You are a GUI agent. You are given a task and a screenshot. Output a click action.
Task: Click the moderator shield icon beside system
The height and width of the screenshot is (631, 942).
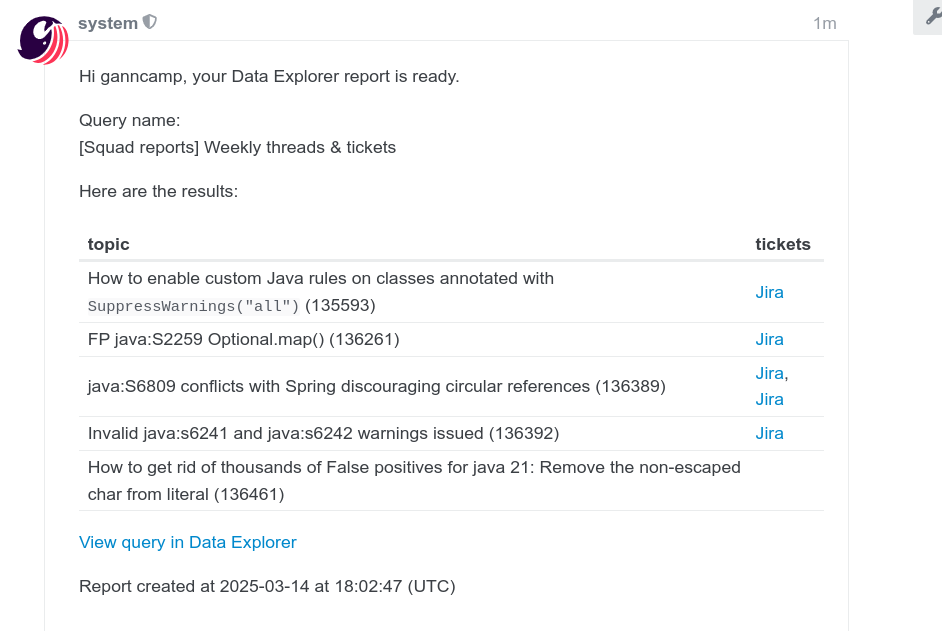pyautogui.click(x=150, y=22)
